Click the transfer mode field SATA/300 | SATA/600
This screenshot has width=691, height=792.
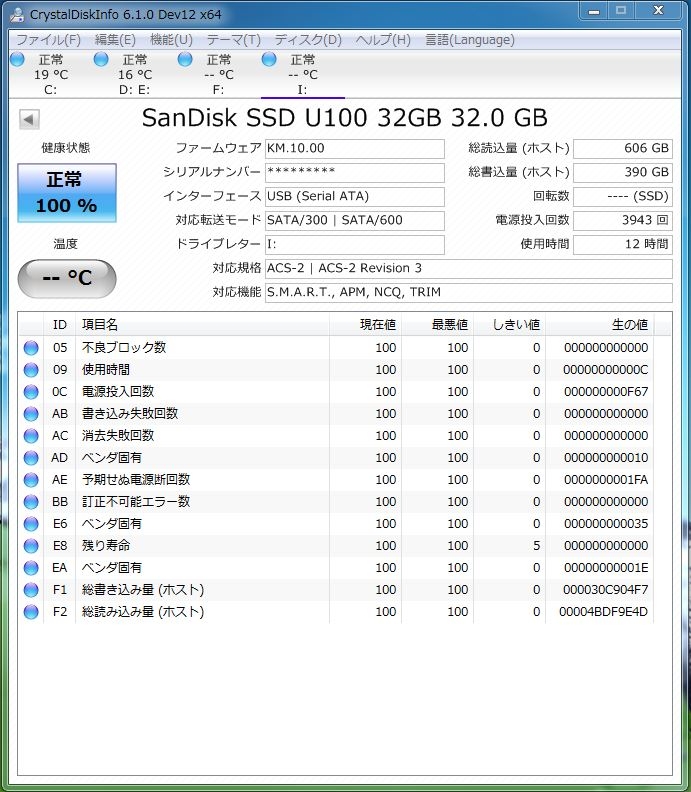355,220
